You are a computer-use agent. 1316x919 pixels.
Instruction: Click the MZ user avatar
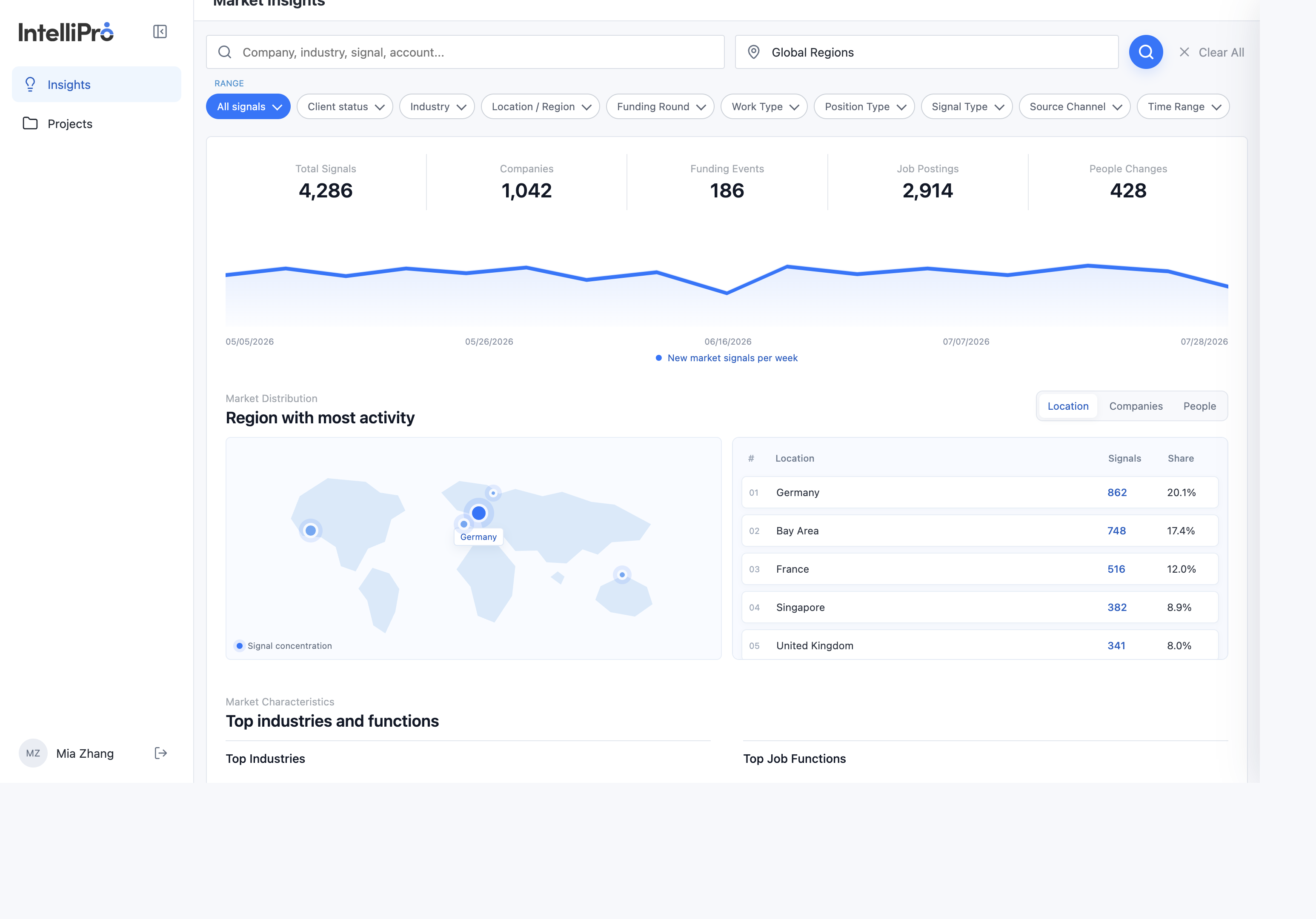(33, 753)
